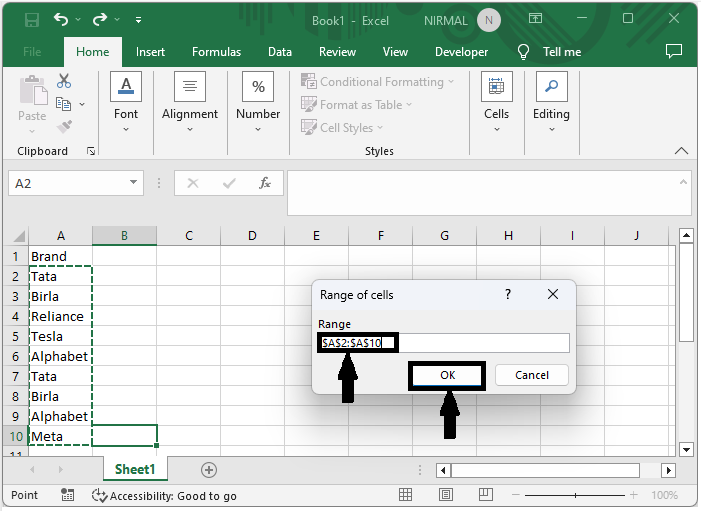Switch to the Review tab
Viewport: 701px width, 511px height.
point(337,52)
